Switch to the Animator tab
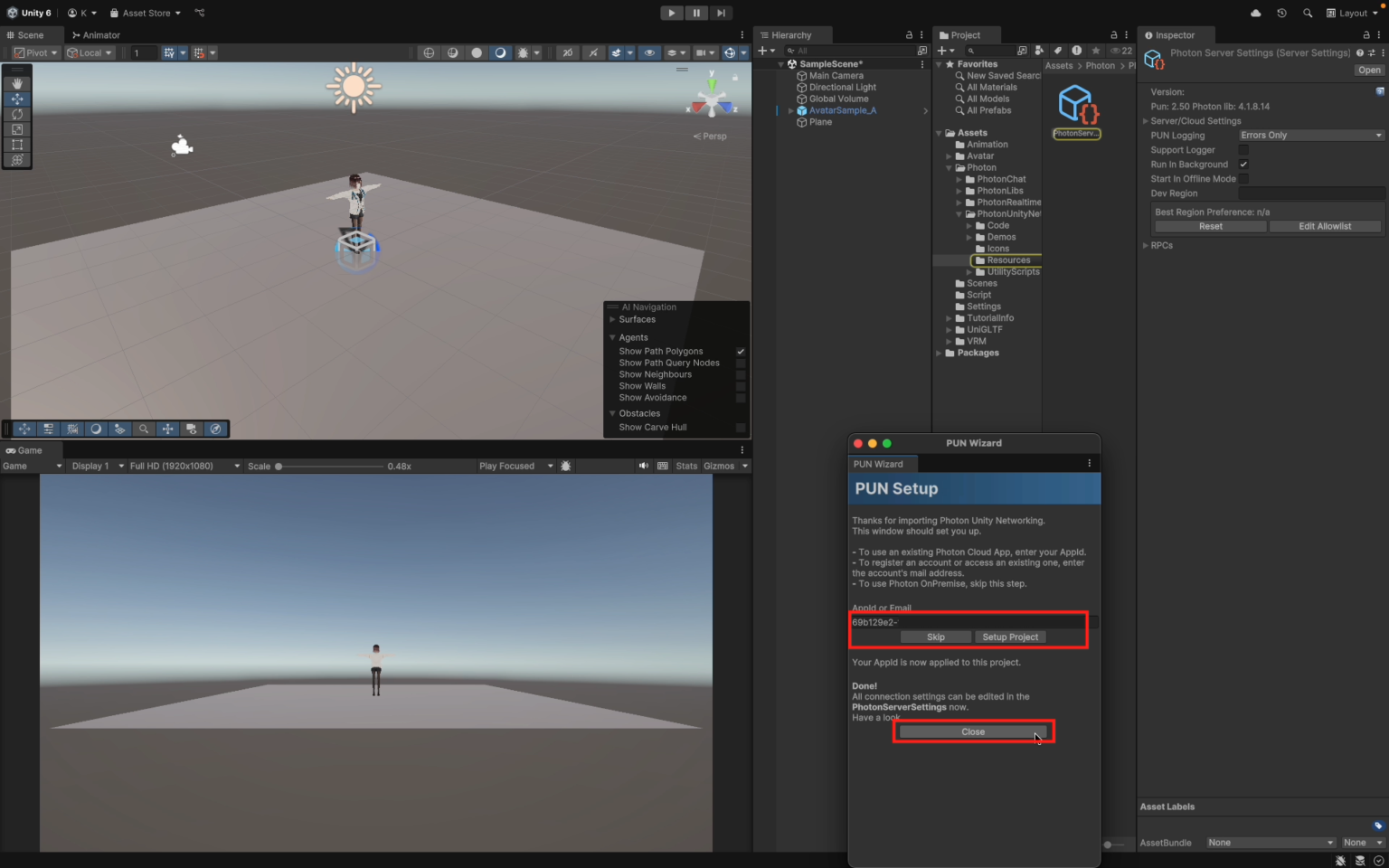This screenshot has height=868, width=1389. pos(99,34)
